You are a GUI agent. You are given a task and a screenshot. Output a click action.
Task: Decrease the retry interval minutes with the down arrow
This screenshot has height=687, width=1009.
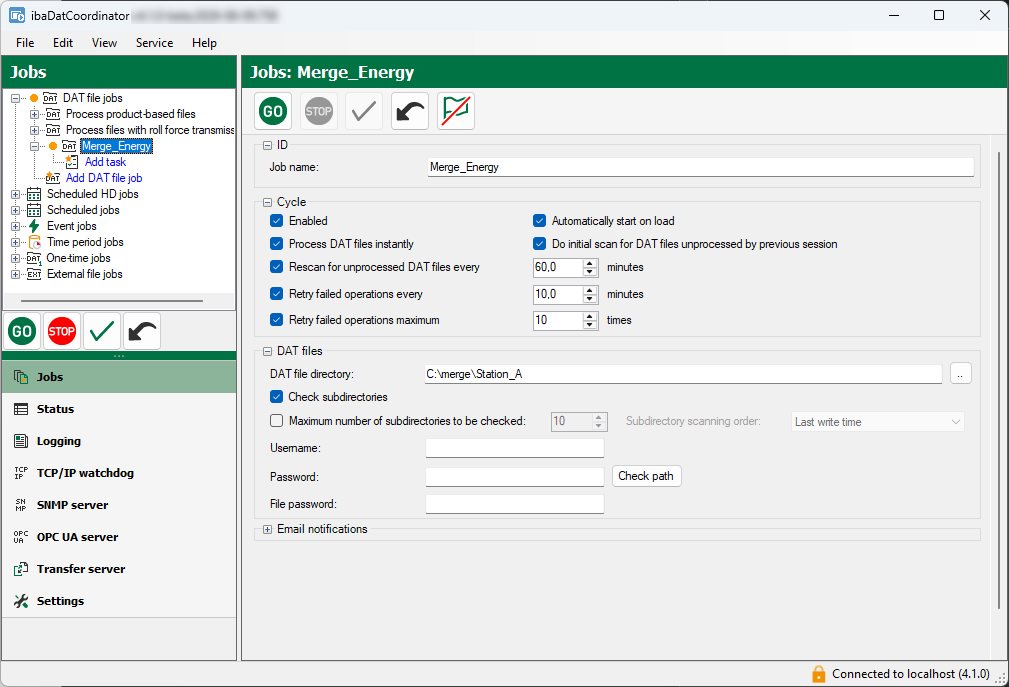click(x=589, y=298)
